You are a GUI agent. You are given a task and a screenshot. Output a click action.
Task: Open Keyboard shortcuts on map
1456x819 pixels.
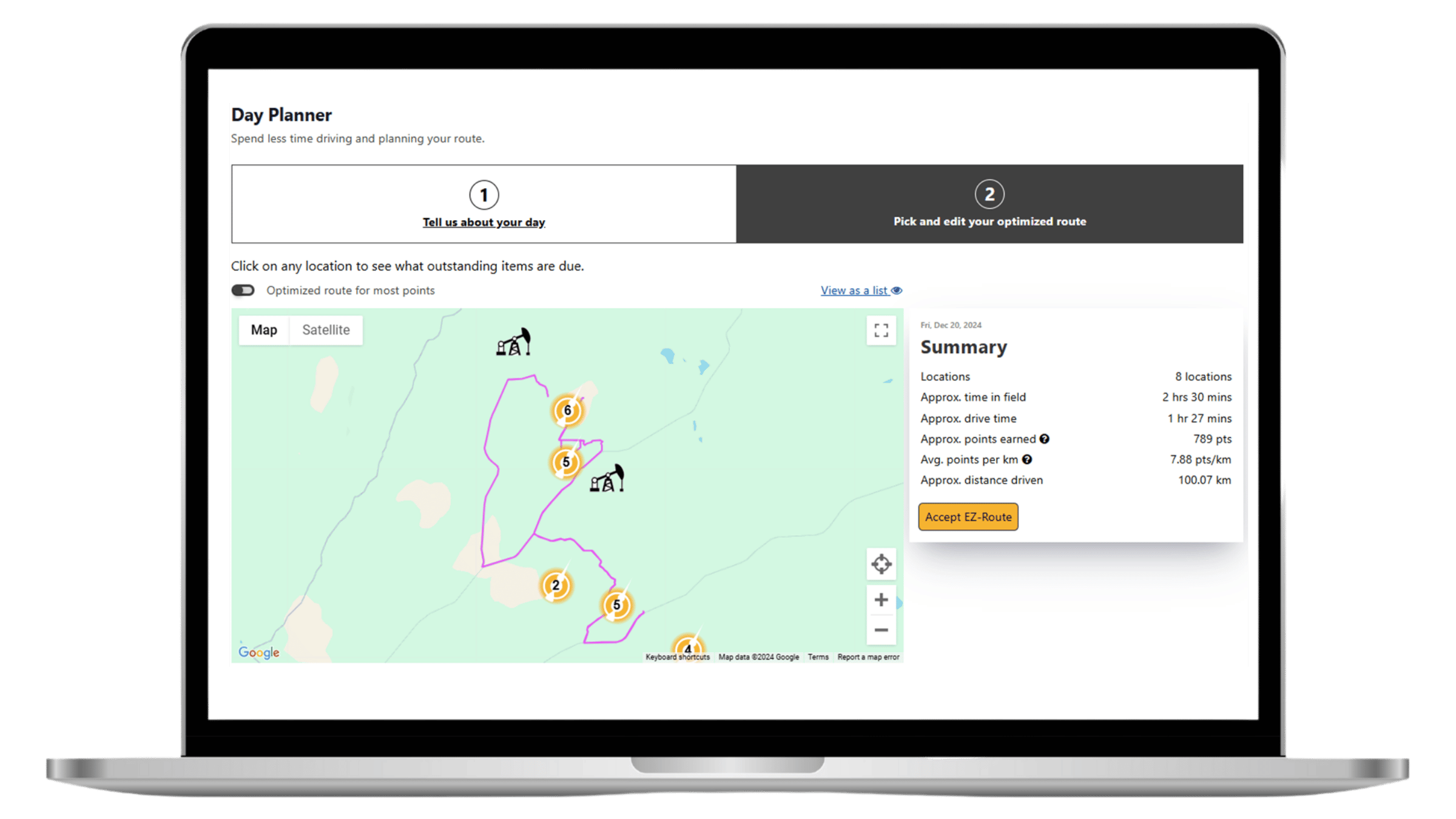677,657
